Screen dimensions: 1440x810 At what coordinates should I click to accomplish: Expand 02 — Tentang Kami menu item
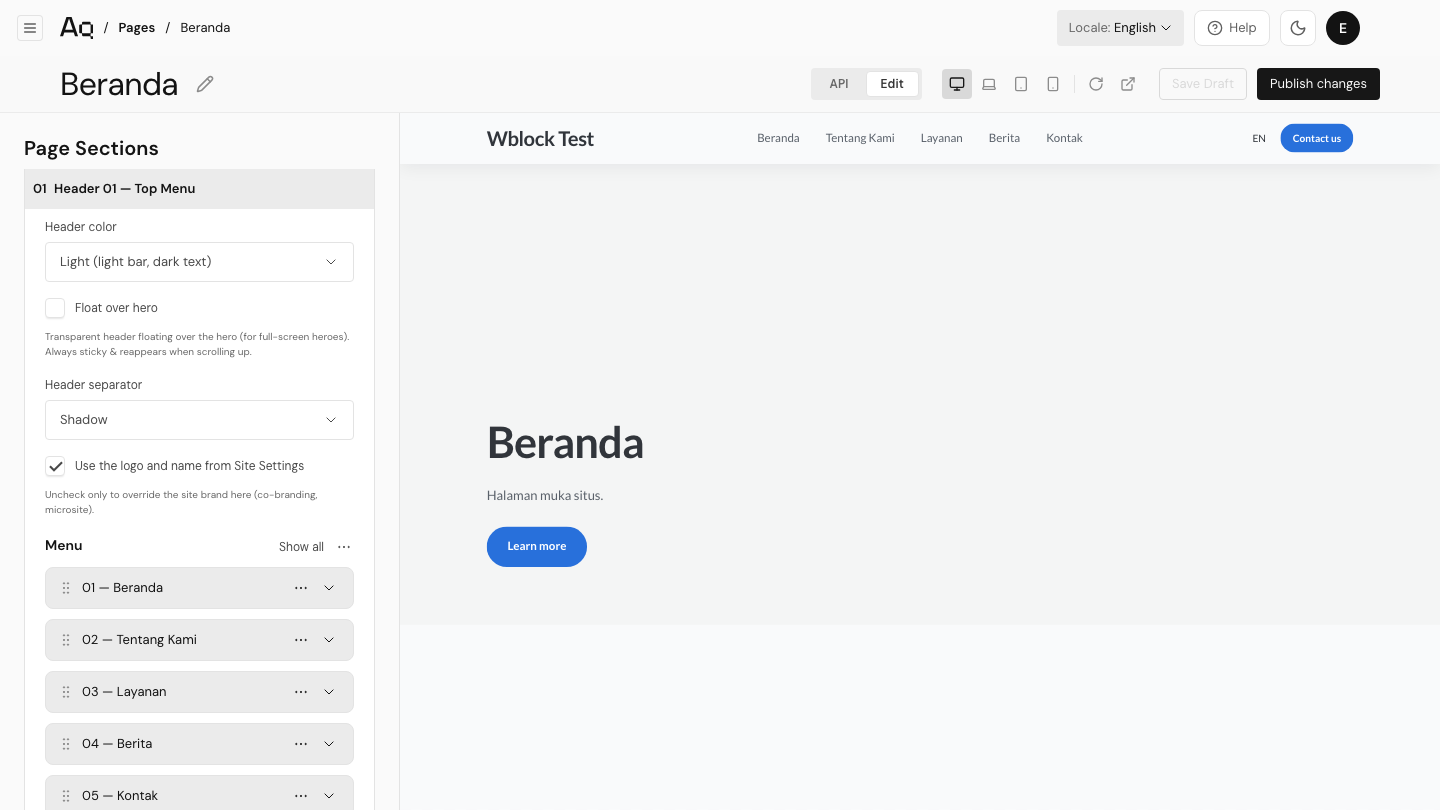click(329, 640)
